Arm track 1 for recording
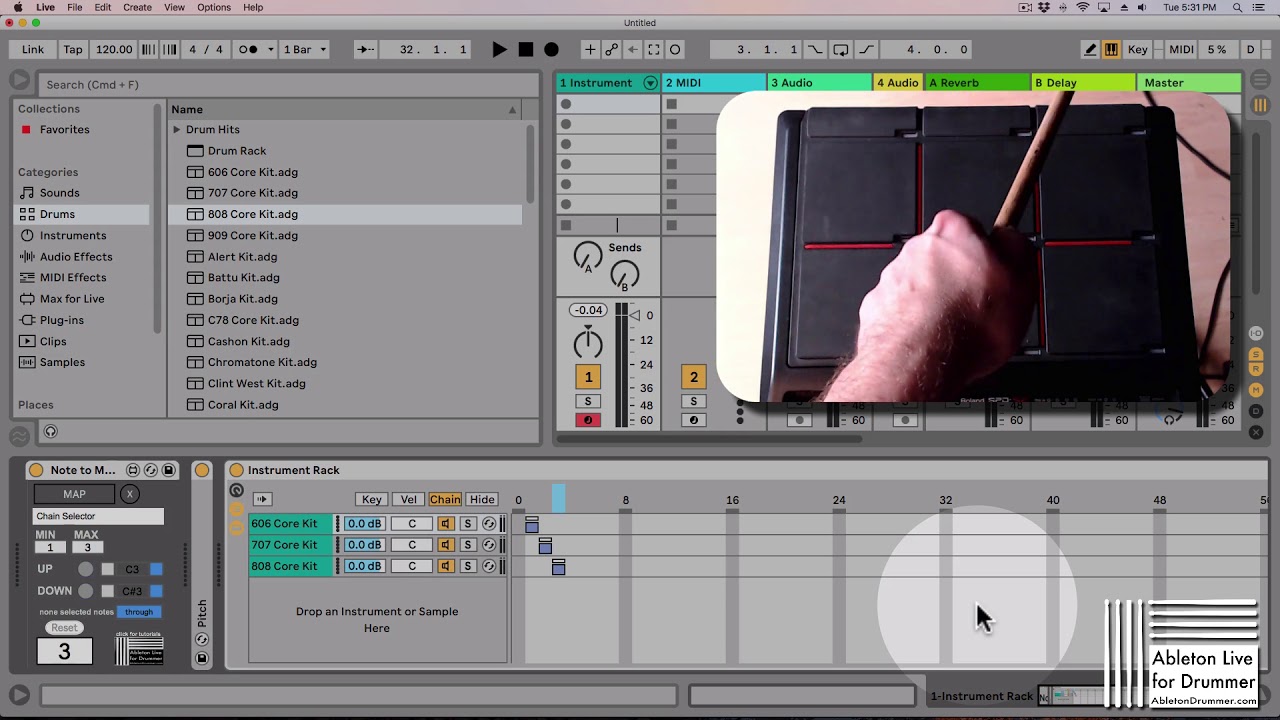The height and width of the screenshot is (720, 1280). pos(588,420)
